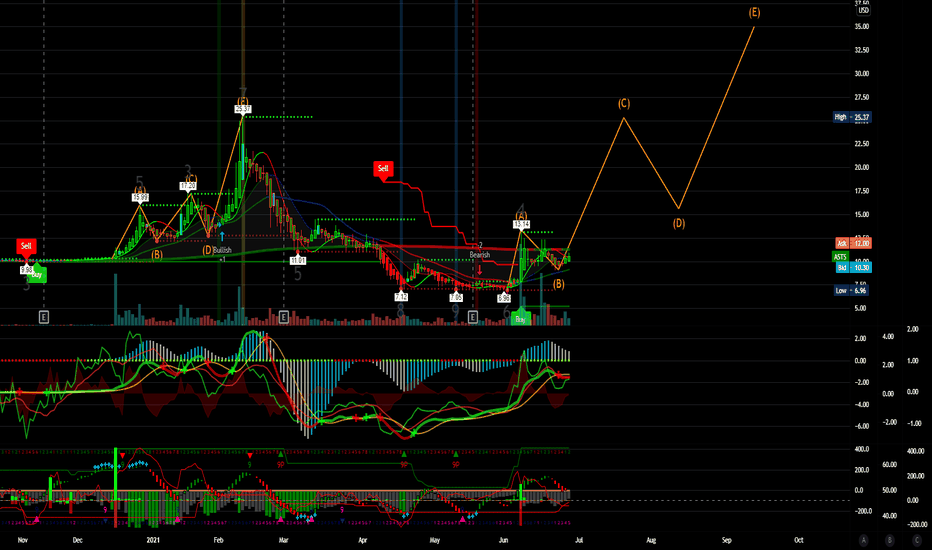The height and width of the screenshot is (550, 932).
Task: Click the 35.00 price axis label
Action: (861, 26)
